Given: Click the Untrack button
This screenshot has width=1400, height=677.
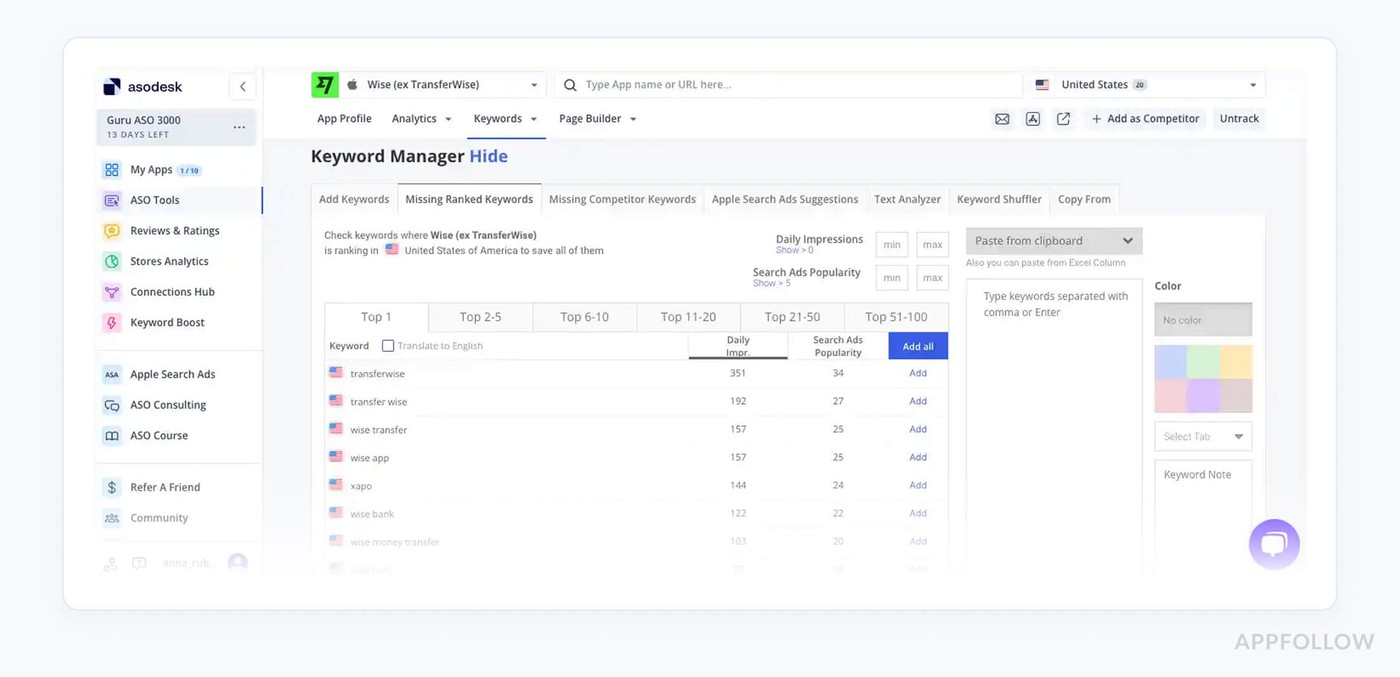Looking at the screenshot, I should (1239, 118).
